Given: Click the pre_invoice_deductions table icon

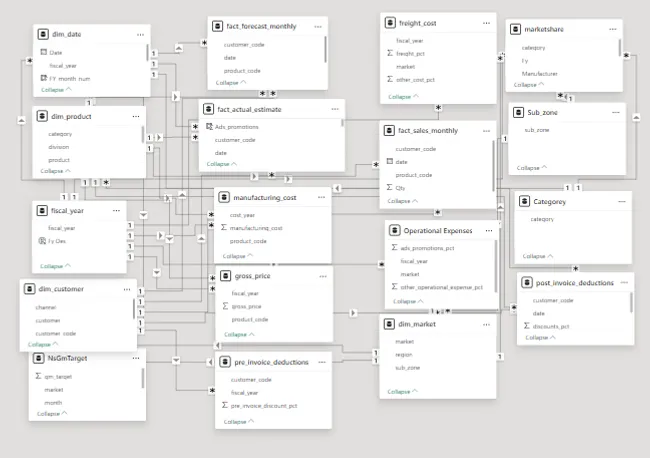Looking at the screenshot, I should pyautogui.click(x=225, y=362).
